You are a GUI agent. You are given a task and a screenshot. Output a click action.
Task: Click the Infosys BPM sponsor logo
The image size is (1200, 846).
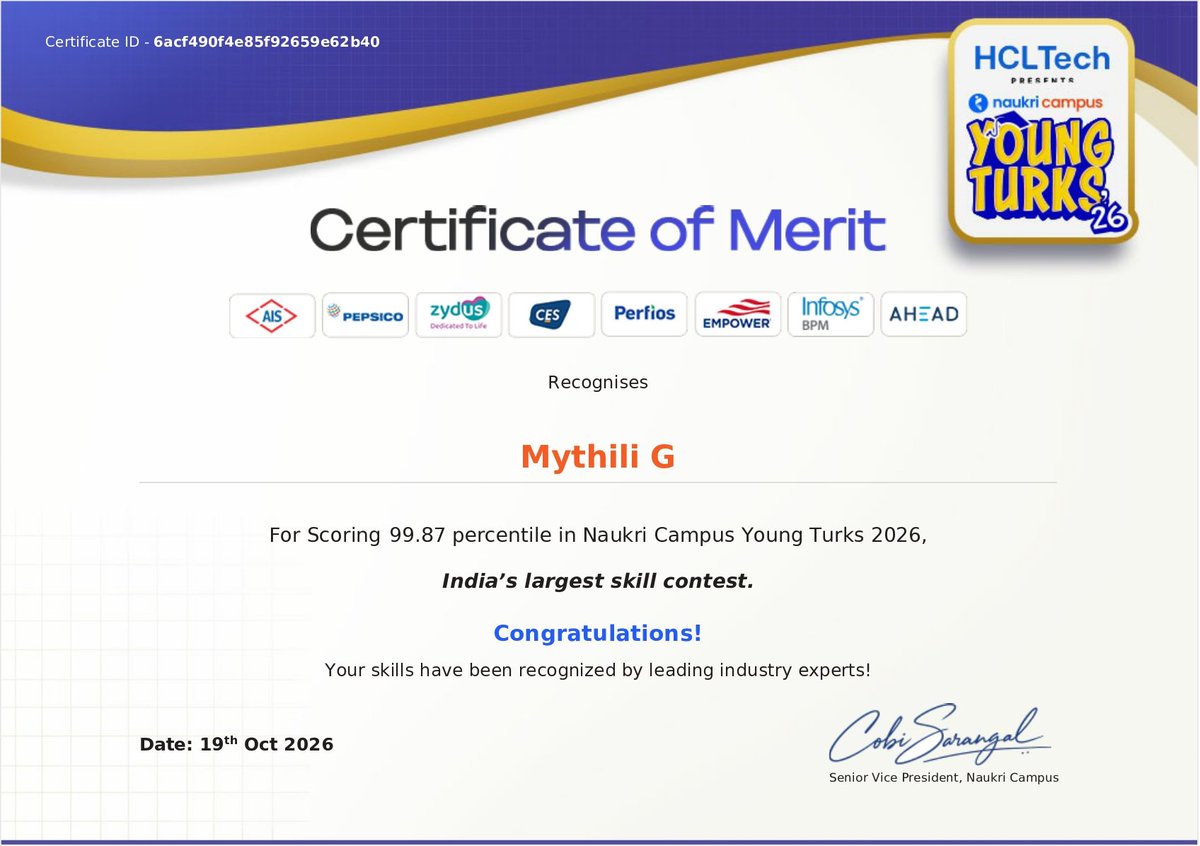(830, 315)
